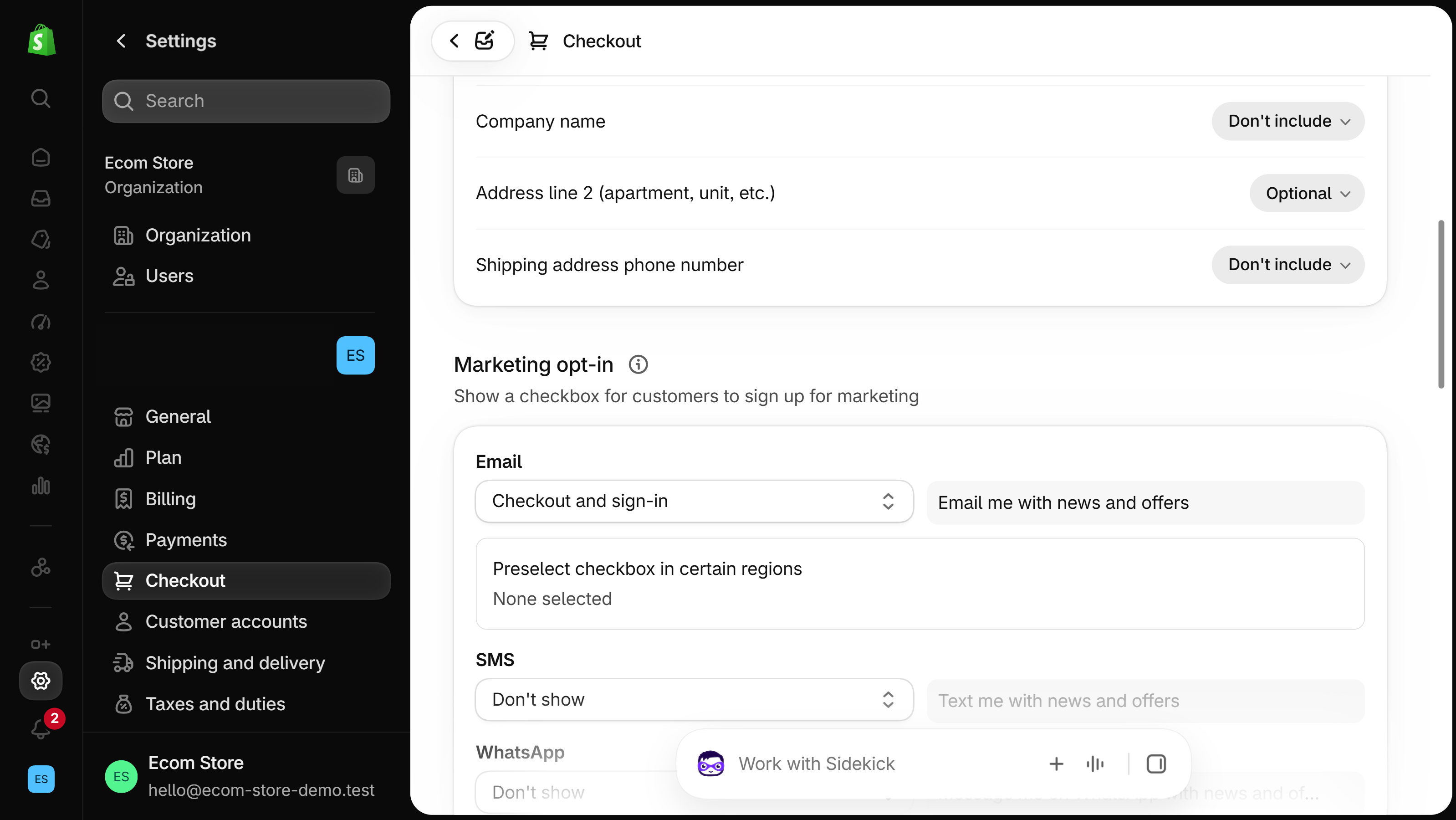The width and height of the screenshot is (1456, 820).
Task: Open the Company name Don't include dropdown
Action: click(1287, 121)
